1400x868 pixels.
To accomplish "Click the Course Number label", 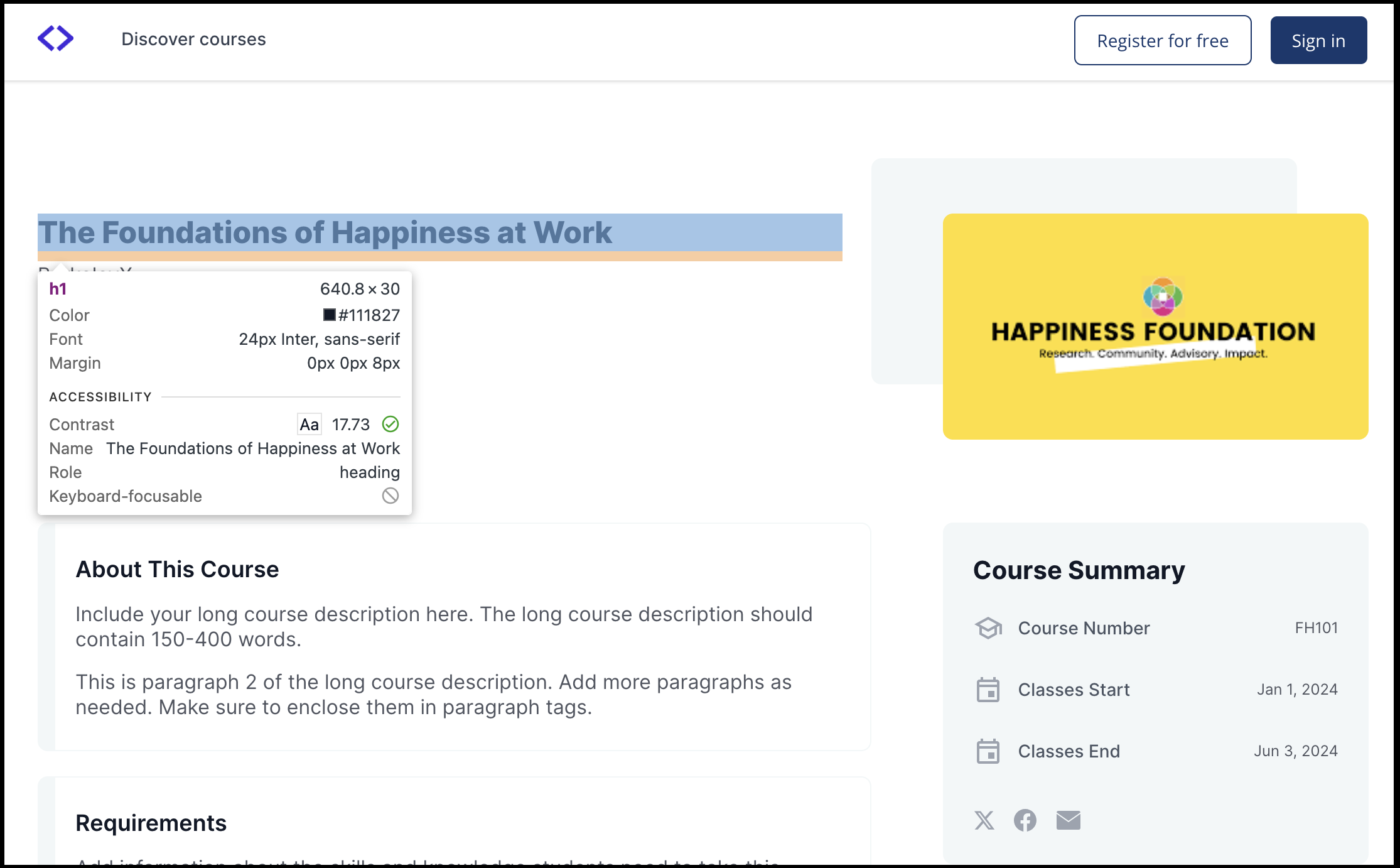I will pos(1084,628).
